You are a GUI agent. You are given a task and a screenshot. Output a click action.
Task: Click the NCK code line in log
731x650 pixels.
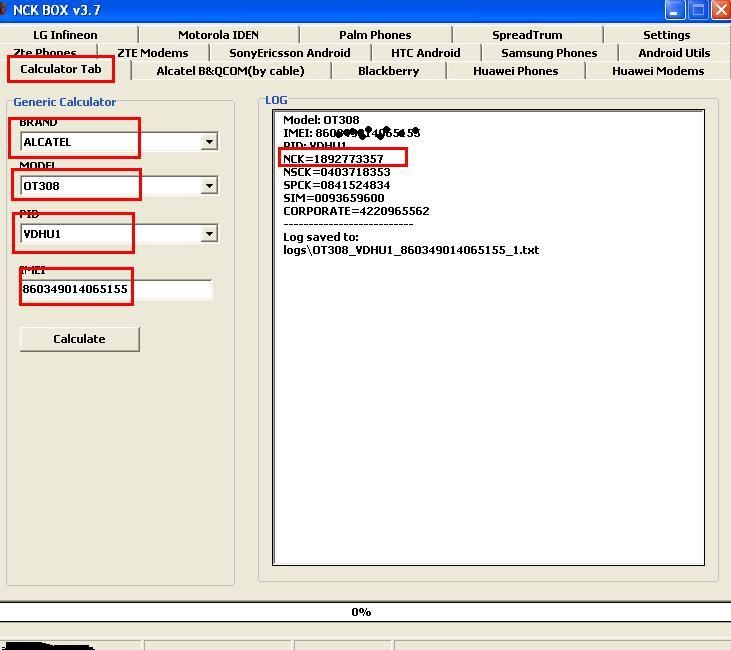pos(333,159)
